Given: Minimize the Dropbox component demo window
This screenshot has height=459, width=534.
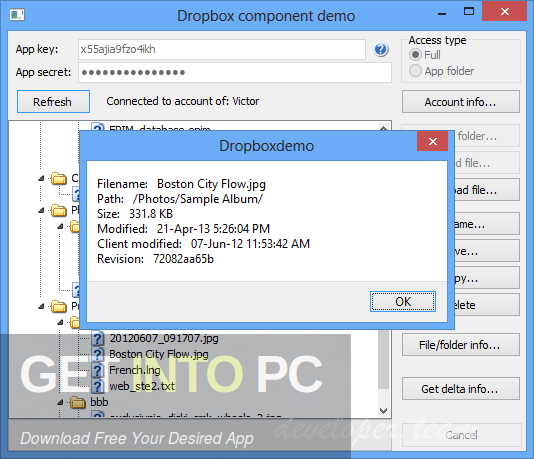Looking at the screenshot, I should pyautogui.click(x=442, y=13).
